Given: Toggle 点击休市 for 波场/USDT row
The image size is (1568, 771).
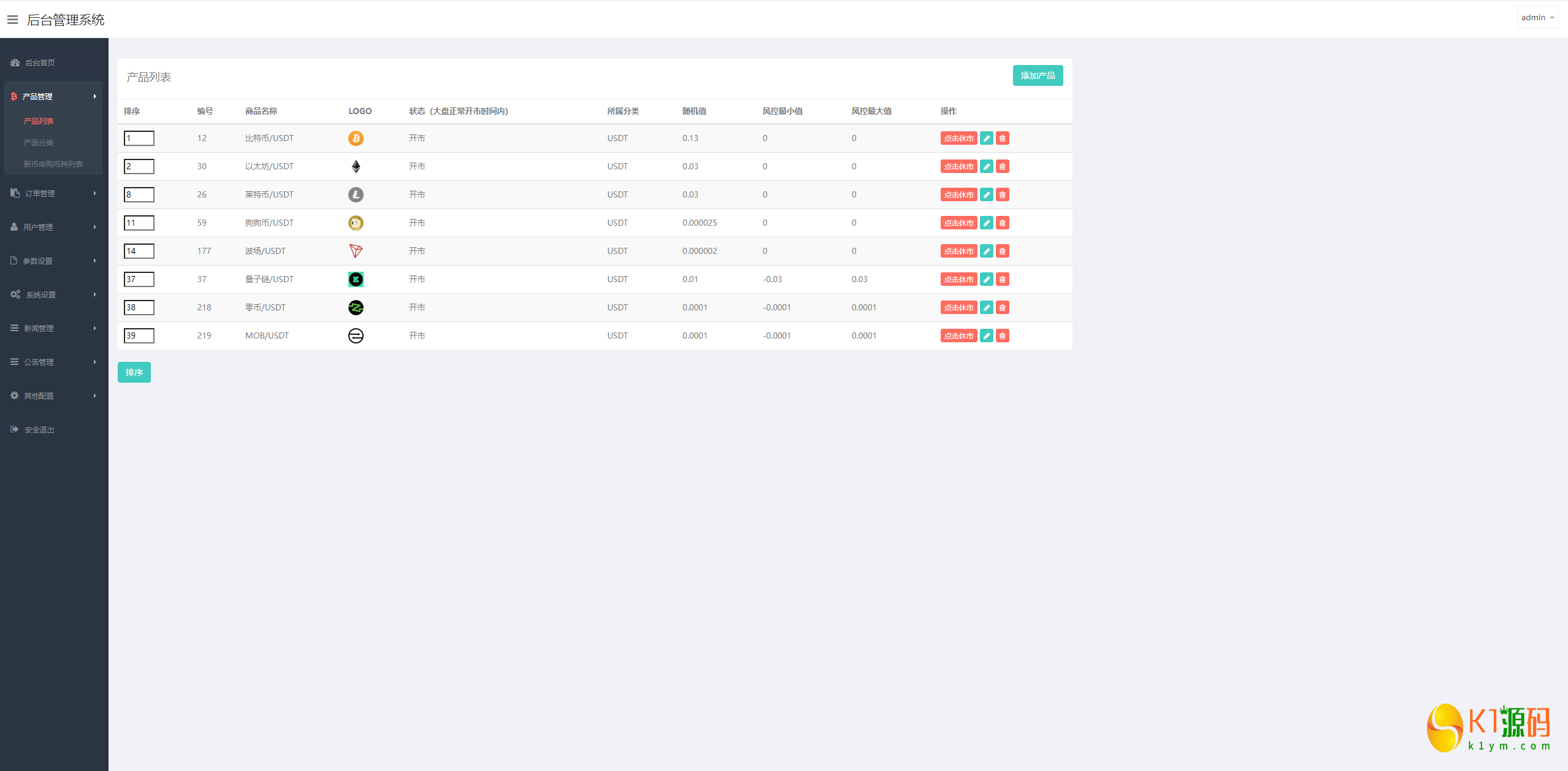Looking at the screenshot, I should (958, 251).
